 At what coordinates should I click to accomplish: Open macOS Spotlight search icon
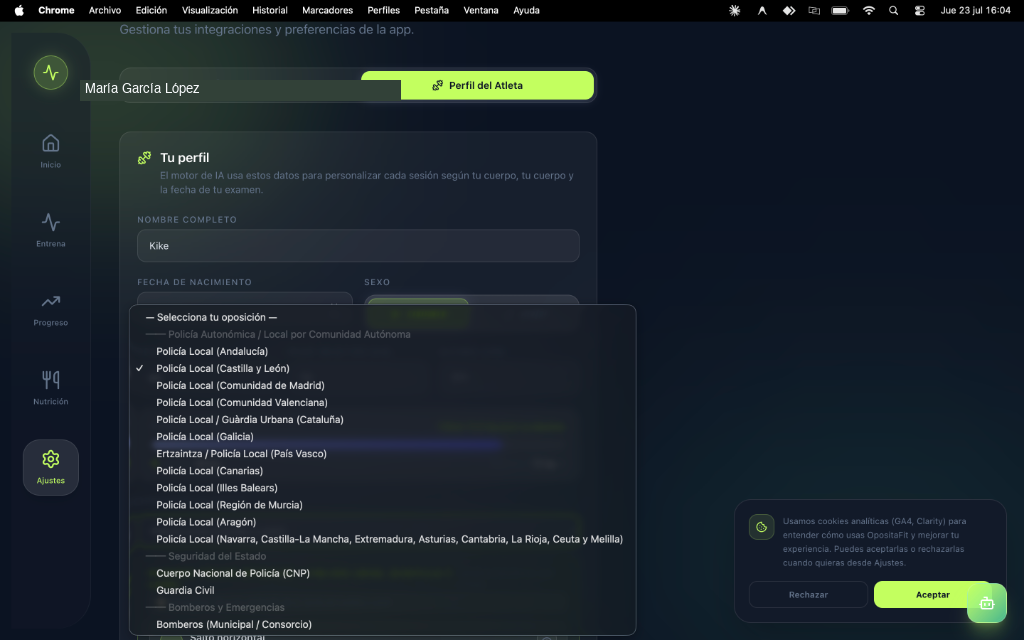(893, 10)
